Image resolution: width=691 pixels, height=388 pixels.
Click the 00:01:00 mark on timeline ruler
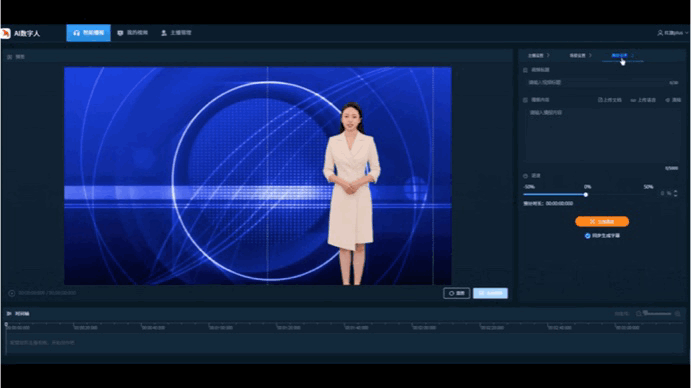coord(221,328)
